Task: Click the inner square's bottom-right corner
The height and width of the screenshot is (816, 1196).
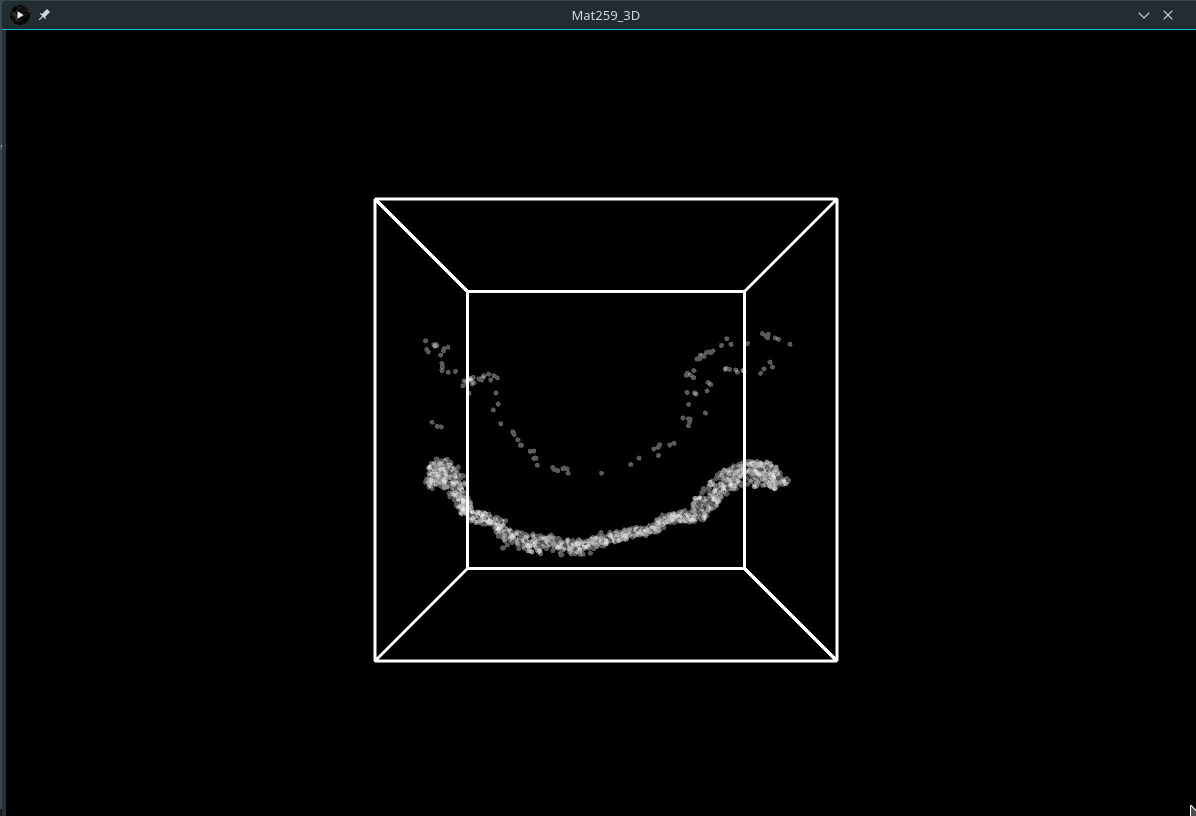Action: pos(744,568)
